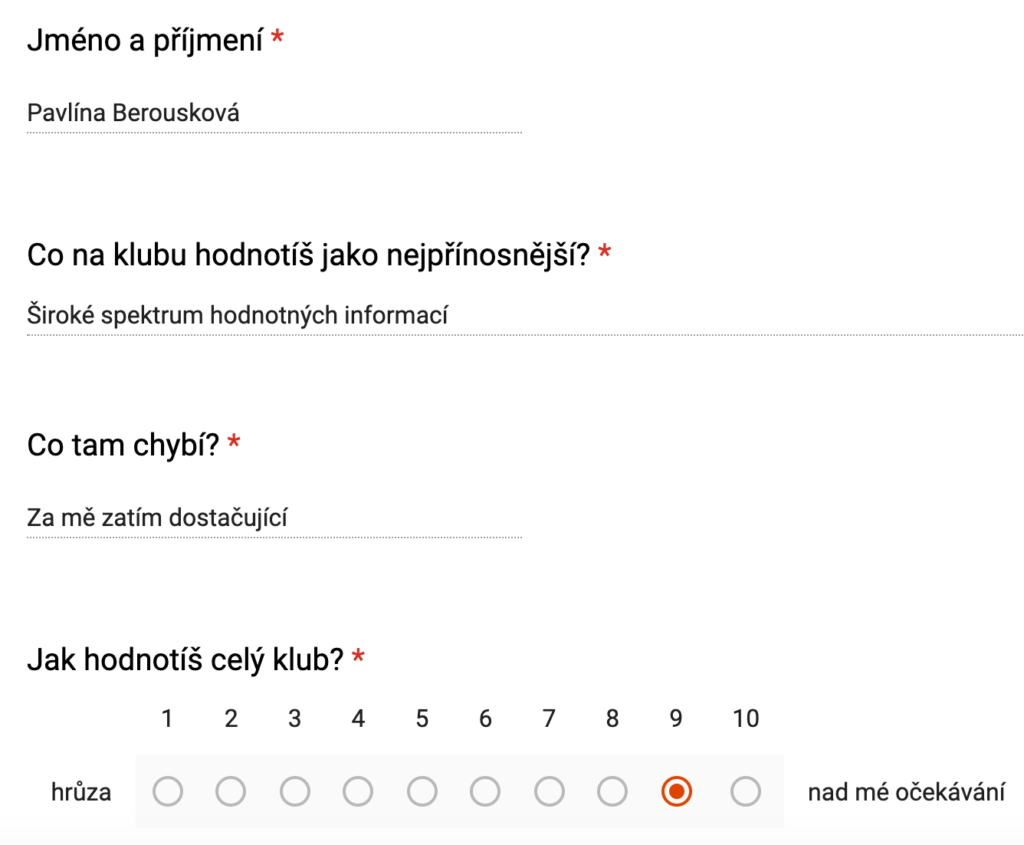The width and height of the screenshot is (1024, 845).
Task: Click the 'Co na klubu hodnotíš jako nejpřínosnější?' label
Action: tap(309, 255)
